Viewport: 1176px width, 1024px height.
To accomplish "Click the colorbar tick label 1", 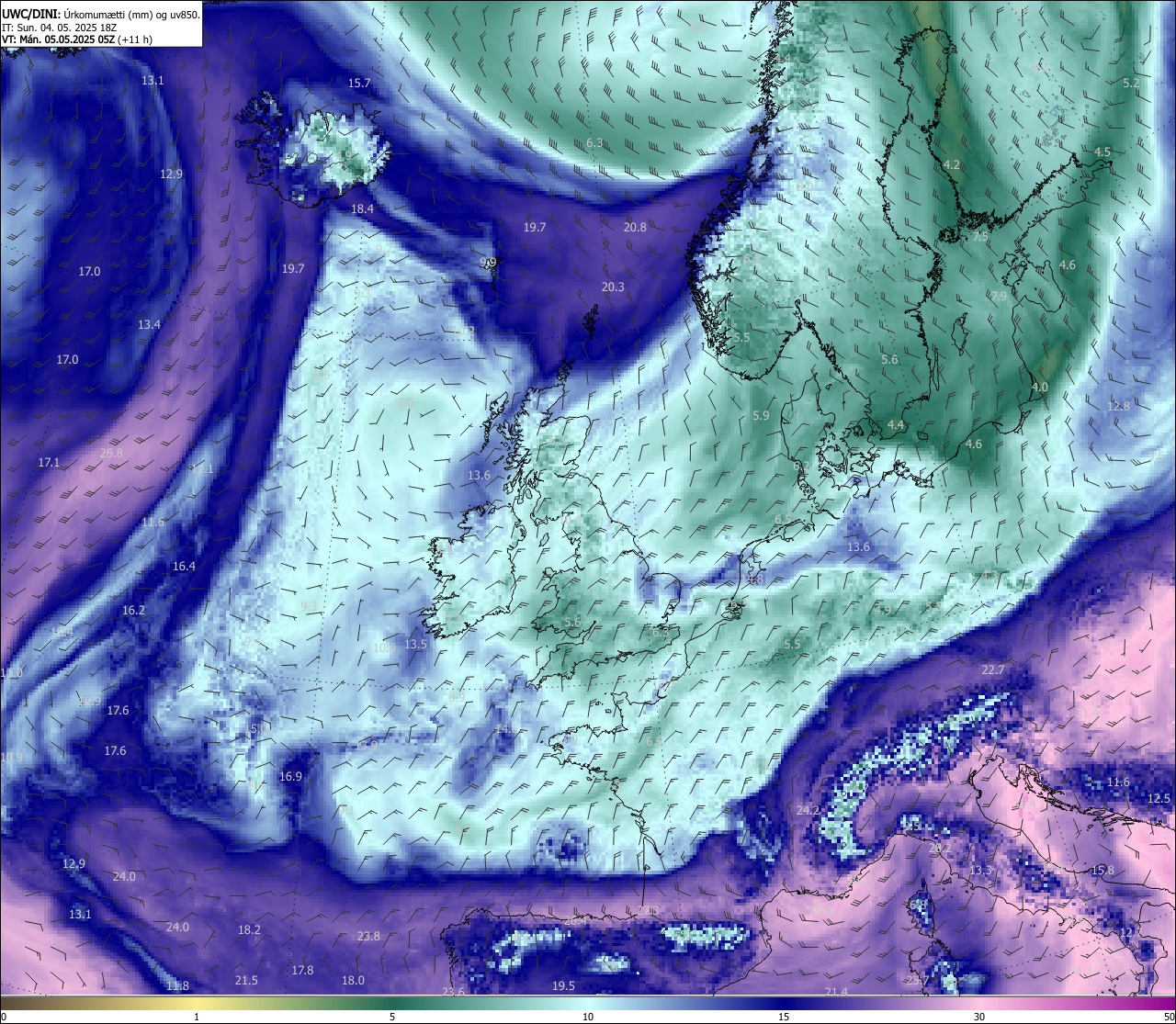I will point(197,1017).
